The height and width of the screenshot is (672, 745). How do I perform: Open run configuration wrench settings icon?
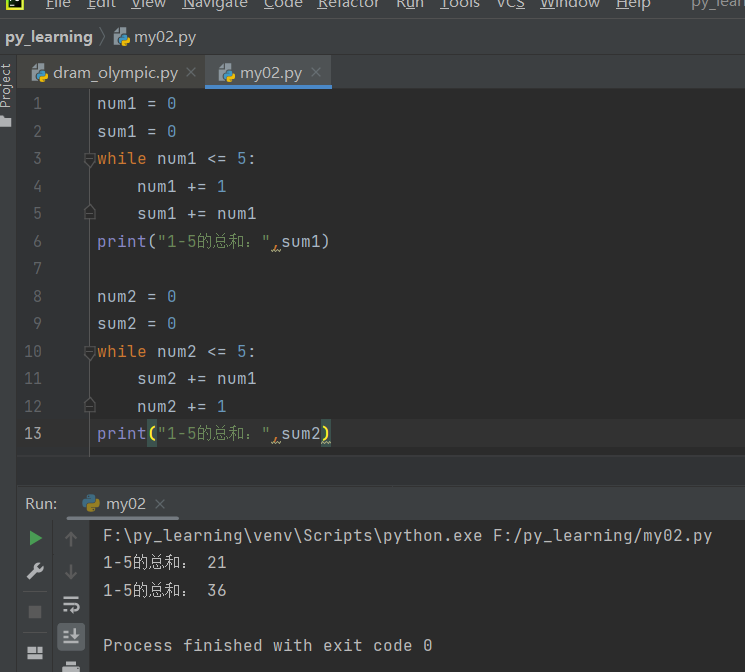click(35, 571)
